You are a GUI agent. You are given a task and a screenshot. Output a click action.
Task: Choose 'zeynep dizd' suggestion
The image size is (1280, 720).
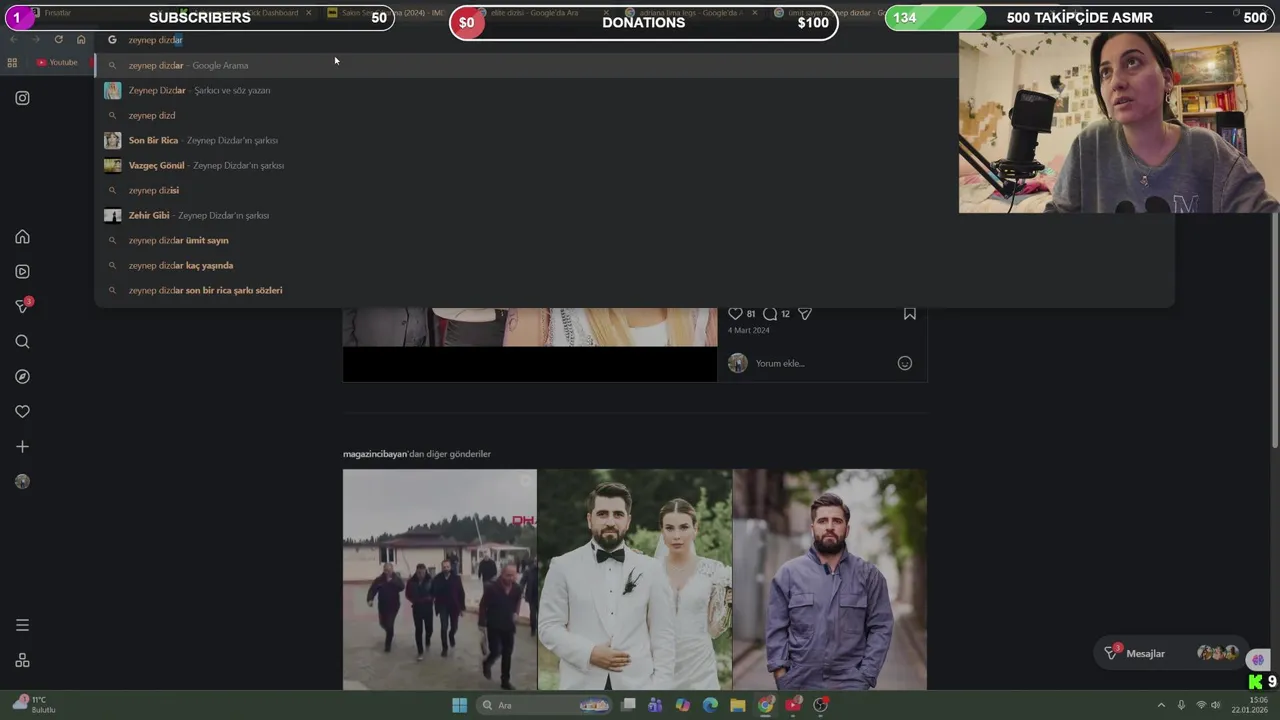[x=634, y=115]
